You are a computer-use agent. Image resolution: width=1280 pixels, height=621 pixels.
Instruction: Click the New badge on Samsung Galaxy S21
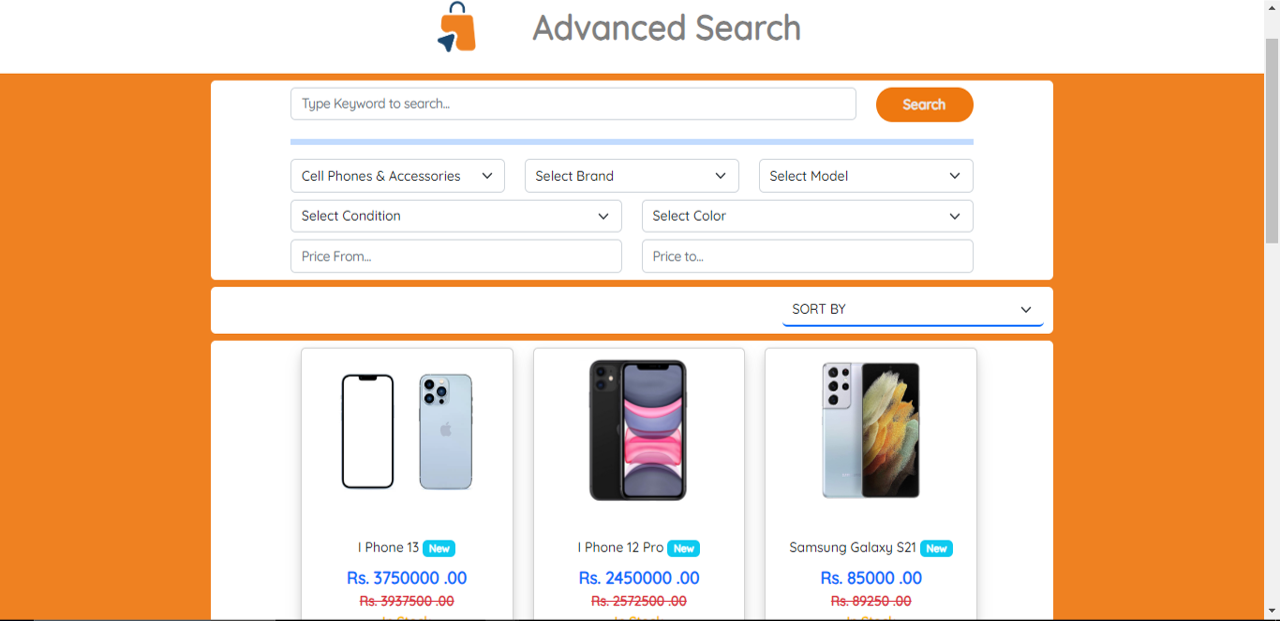[936, 548]
